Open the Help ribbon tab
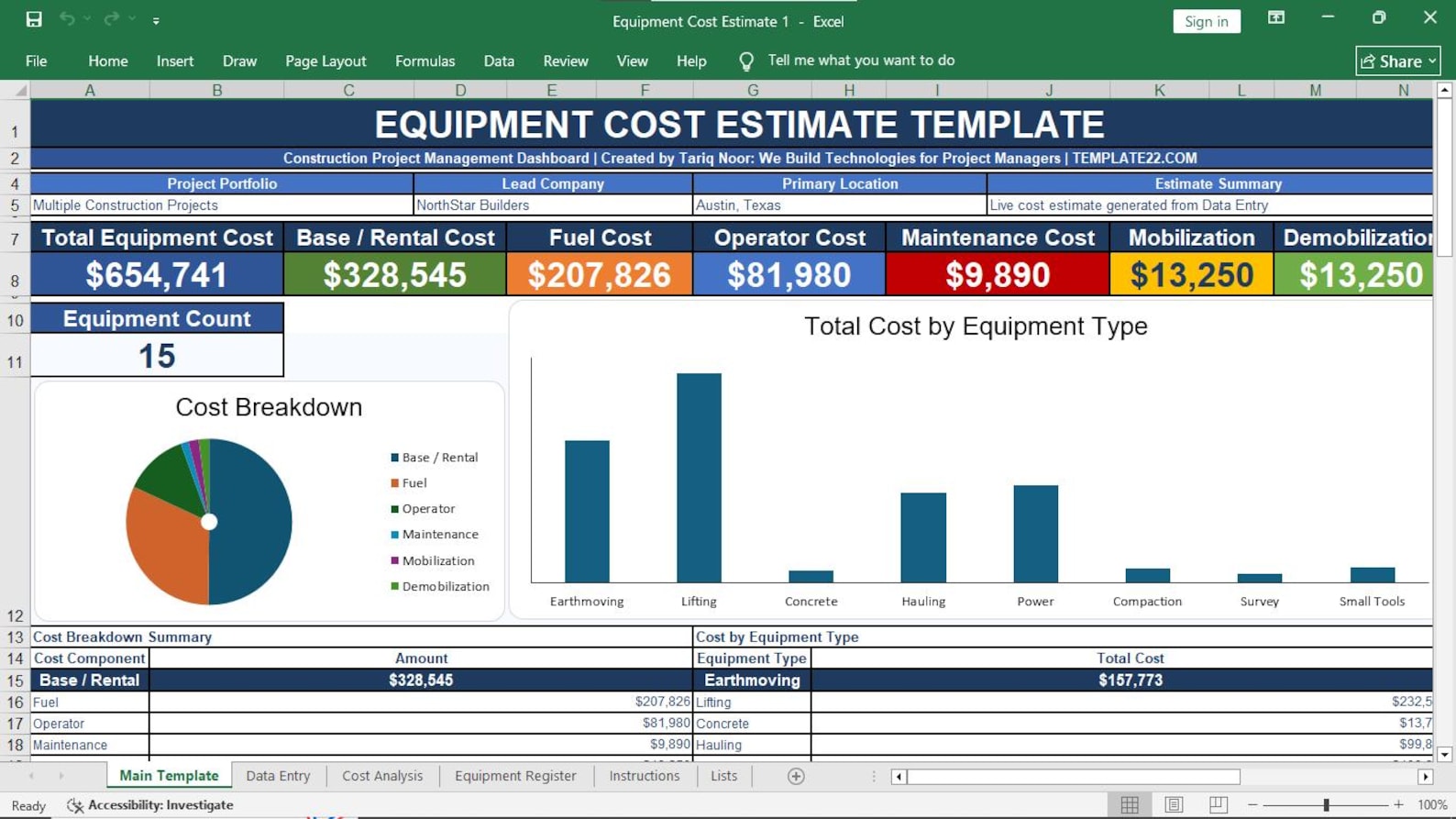The width and height of the screenshot is (1456, 819). (x=691, y=61)
